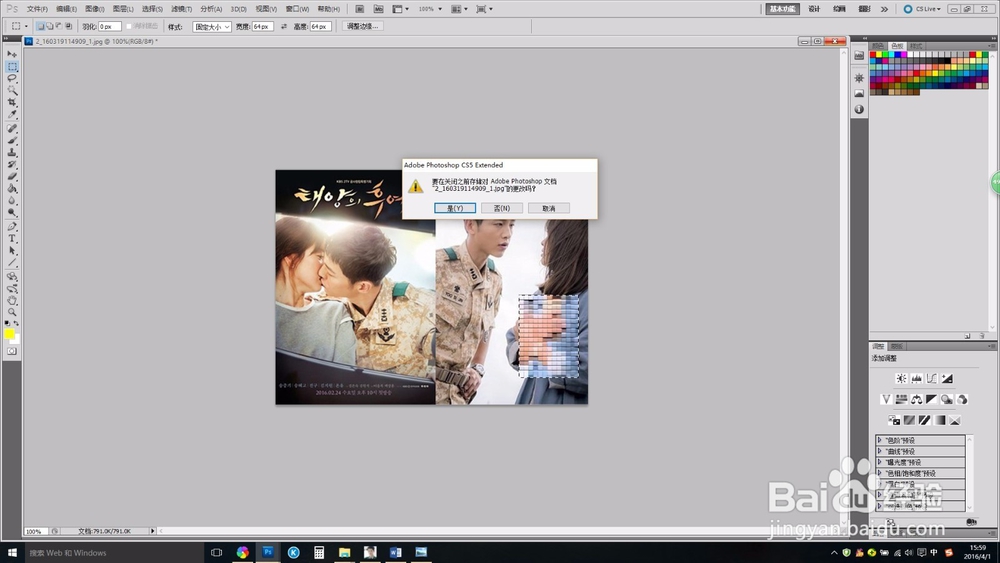Open the 100% zoom level dropdown
The image size is (1000, 563).
[440, 9]
